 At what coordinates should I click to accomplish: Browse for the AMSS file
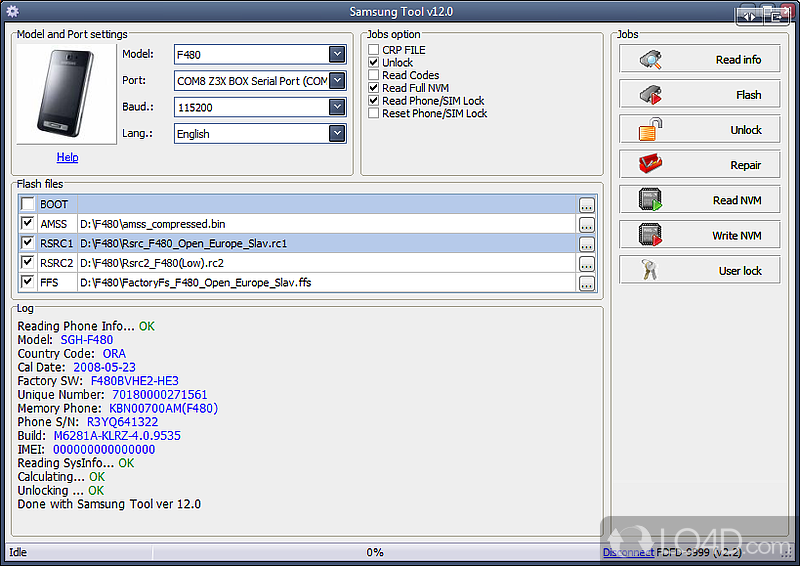pyautogui.click(x=586, y=225)
